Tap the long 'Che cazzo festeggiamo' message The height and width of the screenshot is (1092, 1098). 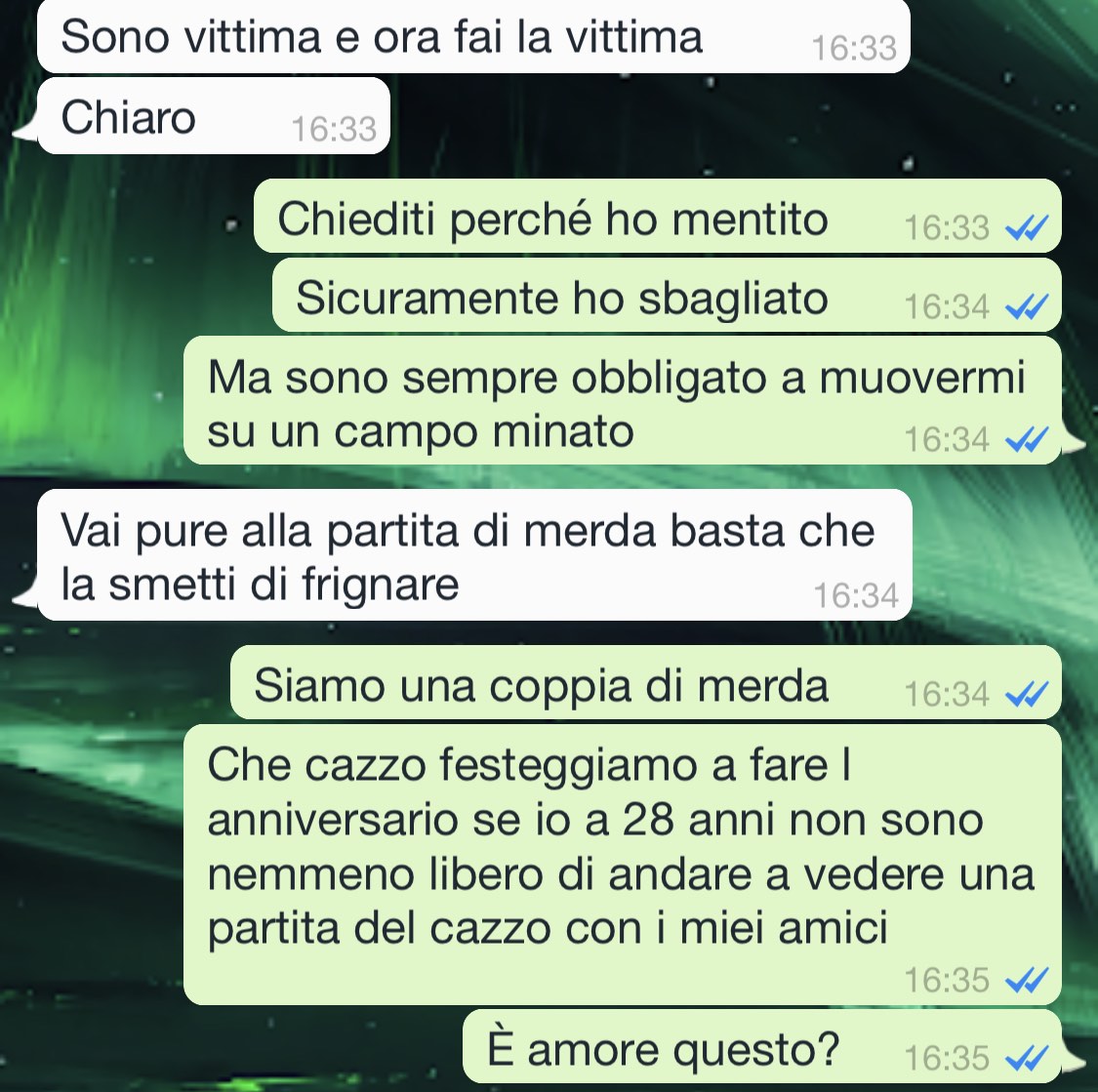(623, 866)
